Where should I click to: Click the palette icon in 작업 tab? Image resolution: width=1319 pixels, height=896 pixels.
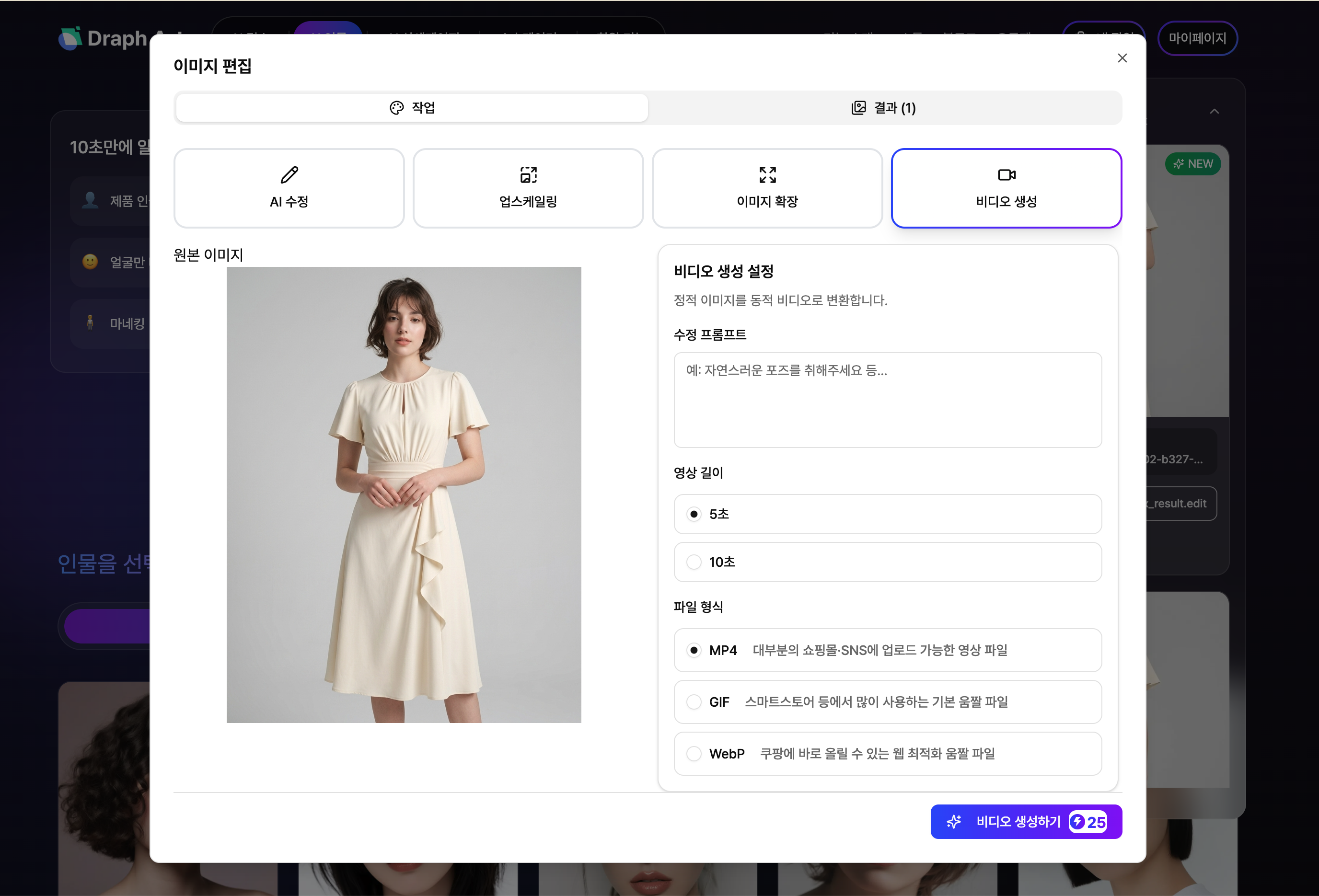click(396, 108)
